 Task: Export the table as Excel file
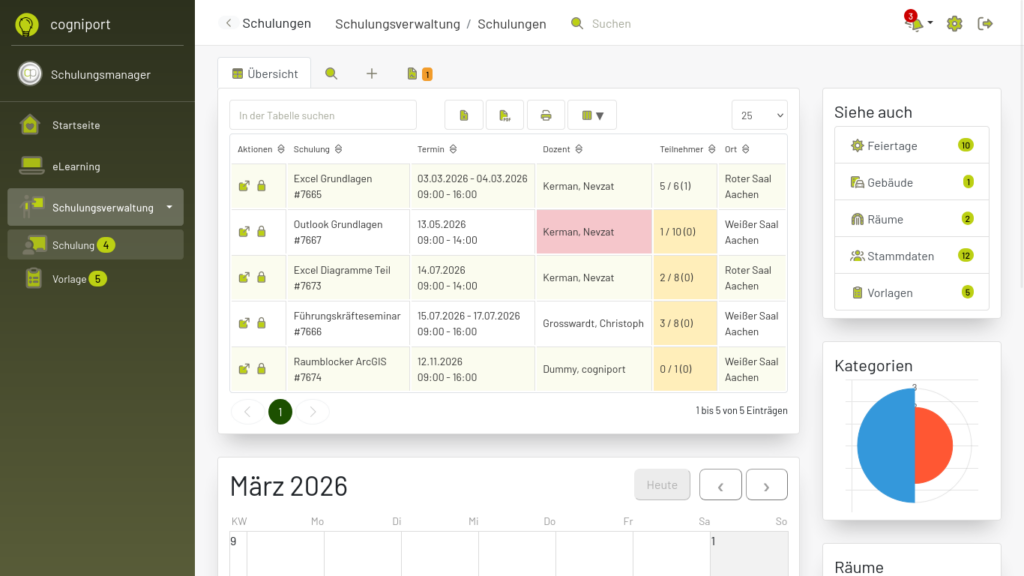(x=464, y=115)
